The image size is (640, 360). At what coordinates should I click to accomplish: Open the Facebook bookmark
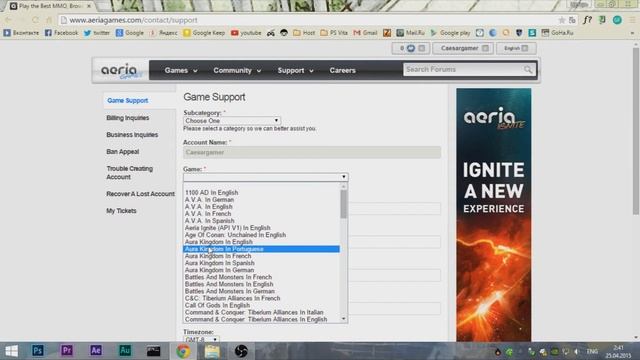click(x=61, y=33)
